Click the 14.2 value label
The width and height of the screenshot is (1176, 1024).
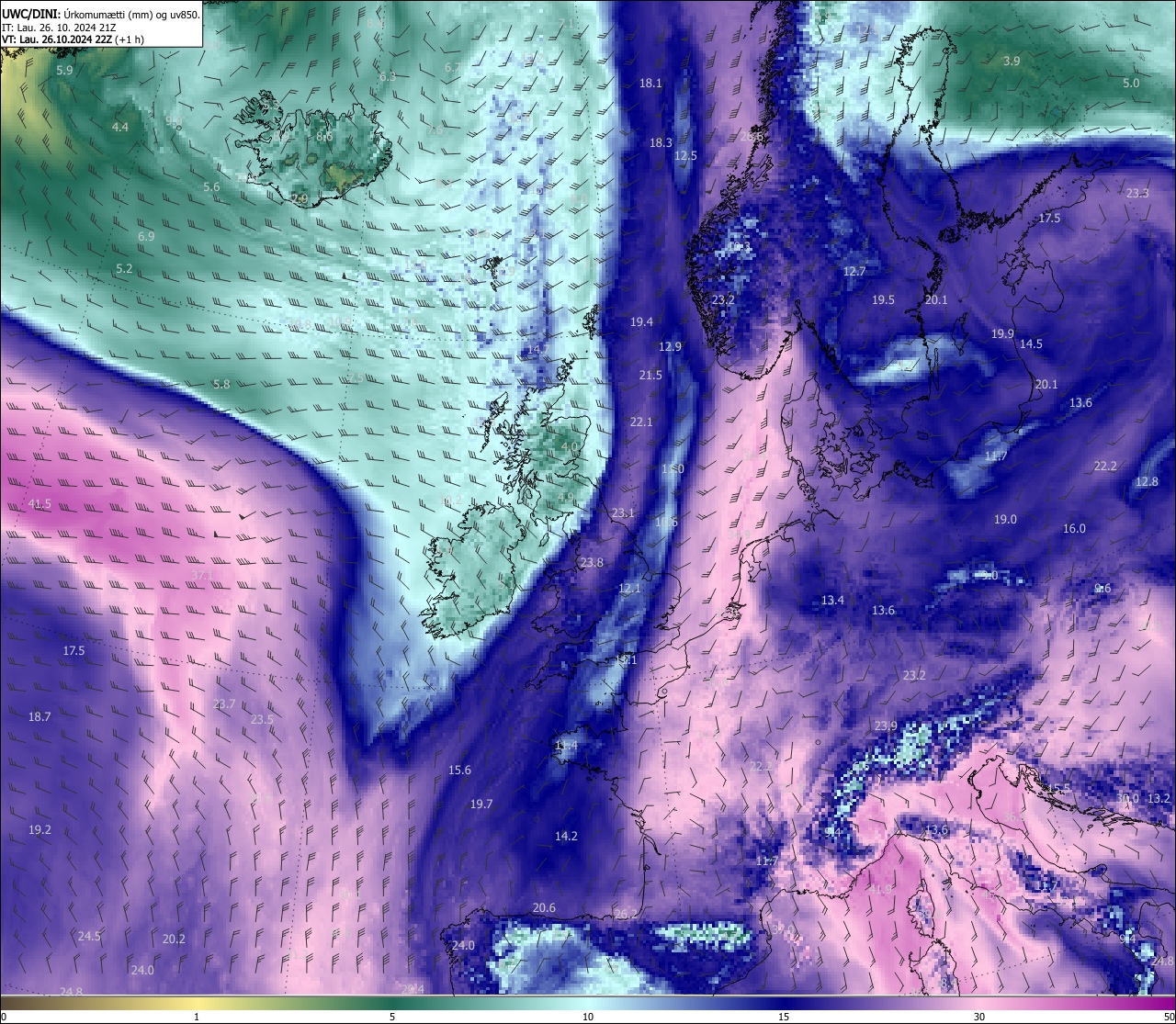tap(566, 836)
